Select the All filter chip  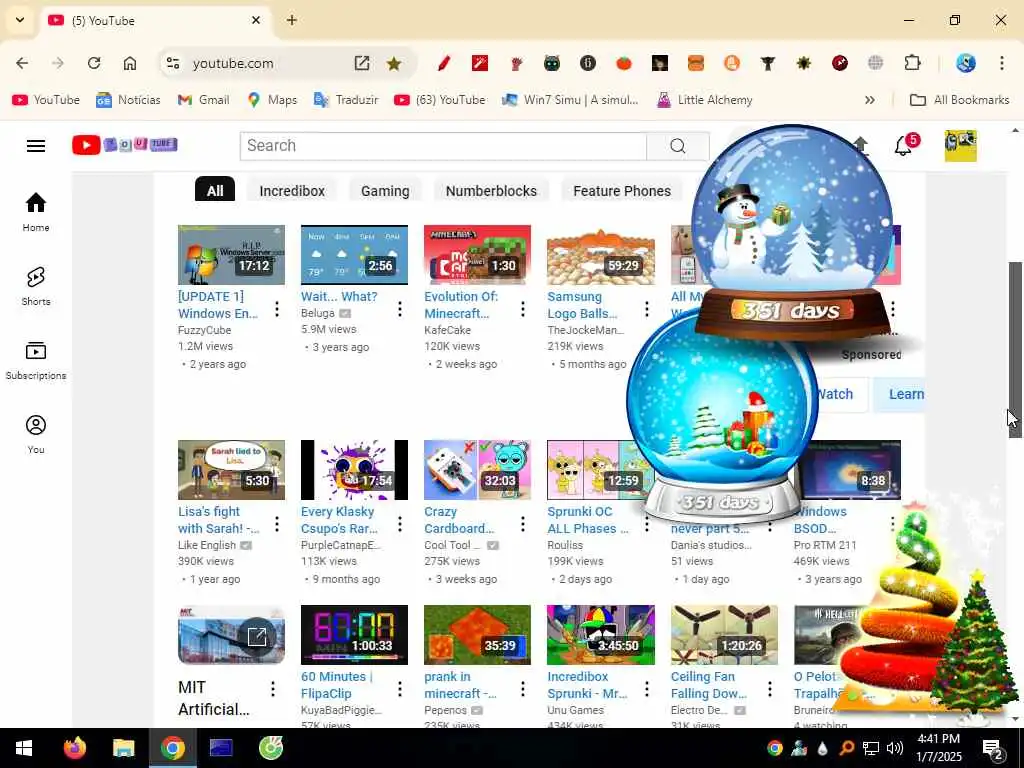(215, 191)
